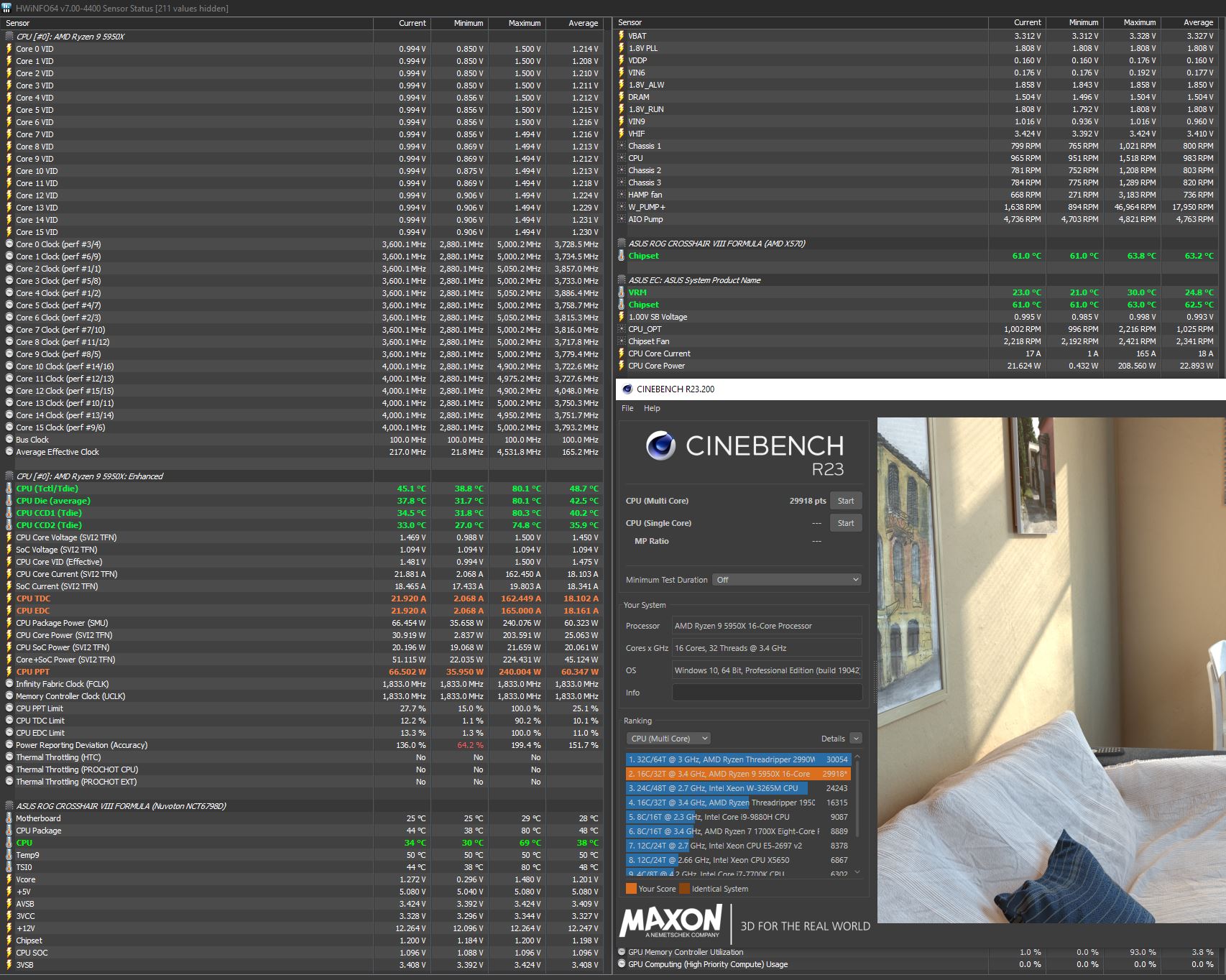
Task: Click the Average column header above the VBAT row
Action: click(1189, 23)
